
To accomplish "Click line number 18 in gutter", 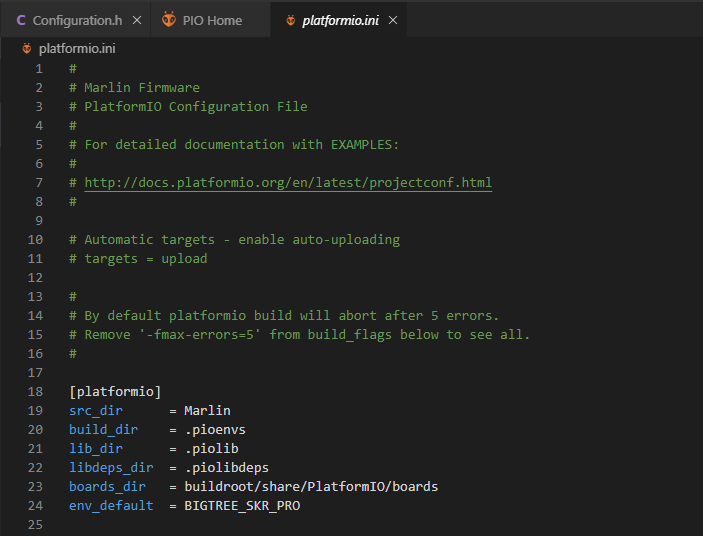I will [x=35, y=392].
